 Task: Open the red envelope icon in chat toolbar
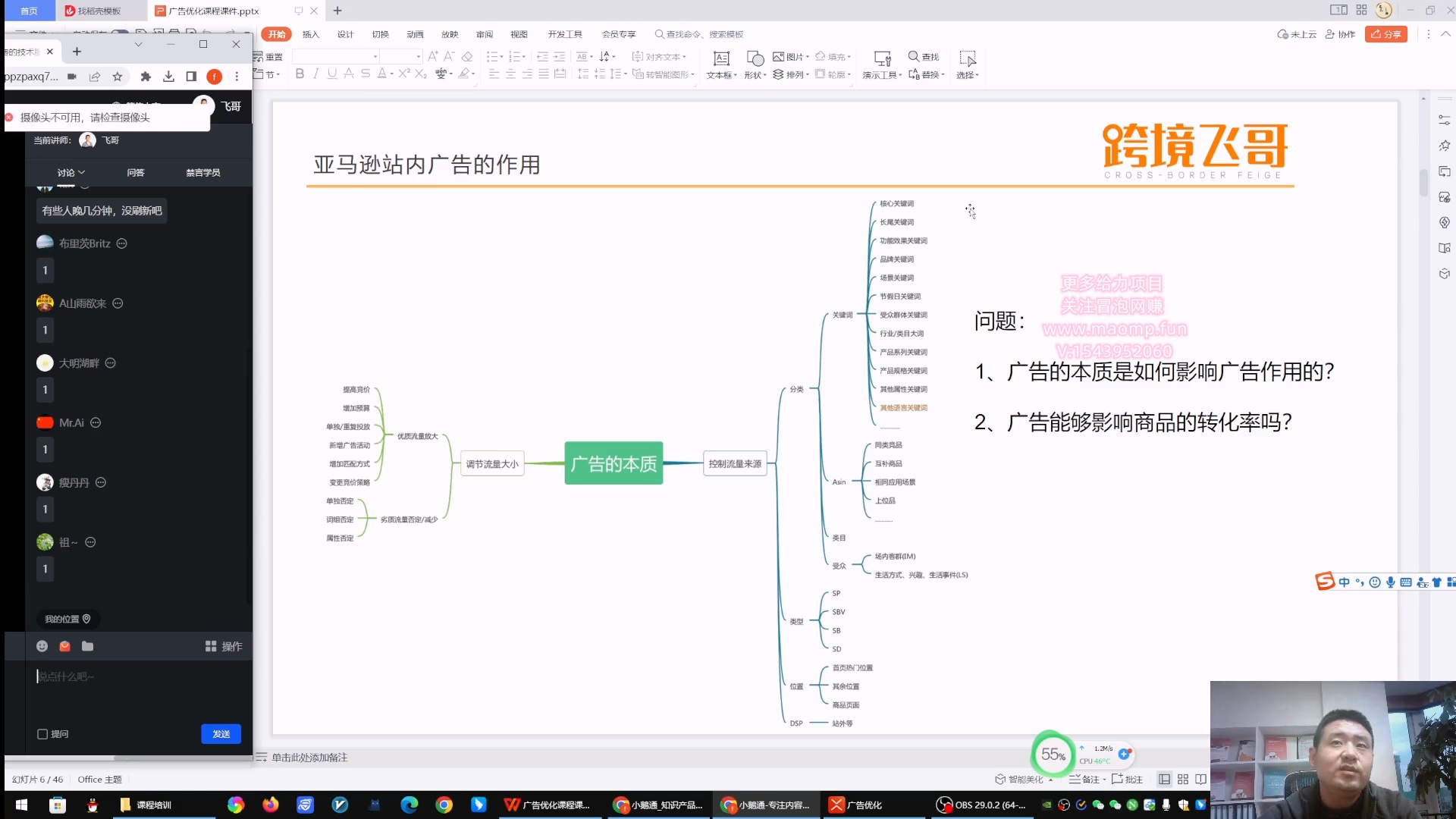point(65,646)
